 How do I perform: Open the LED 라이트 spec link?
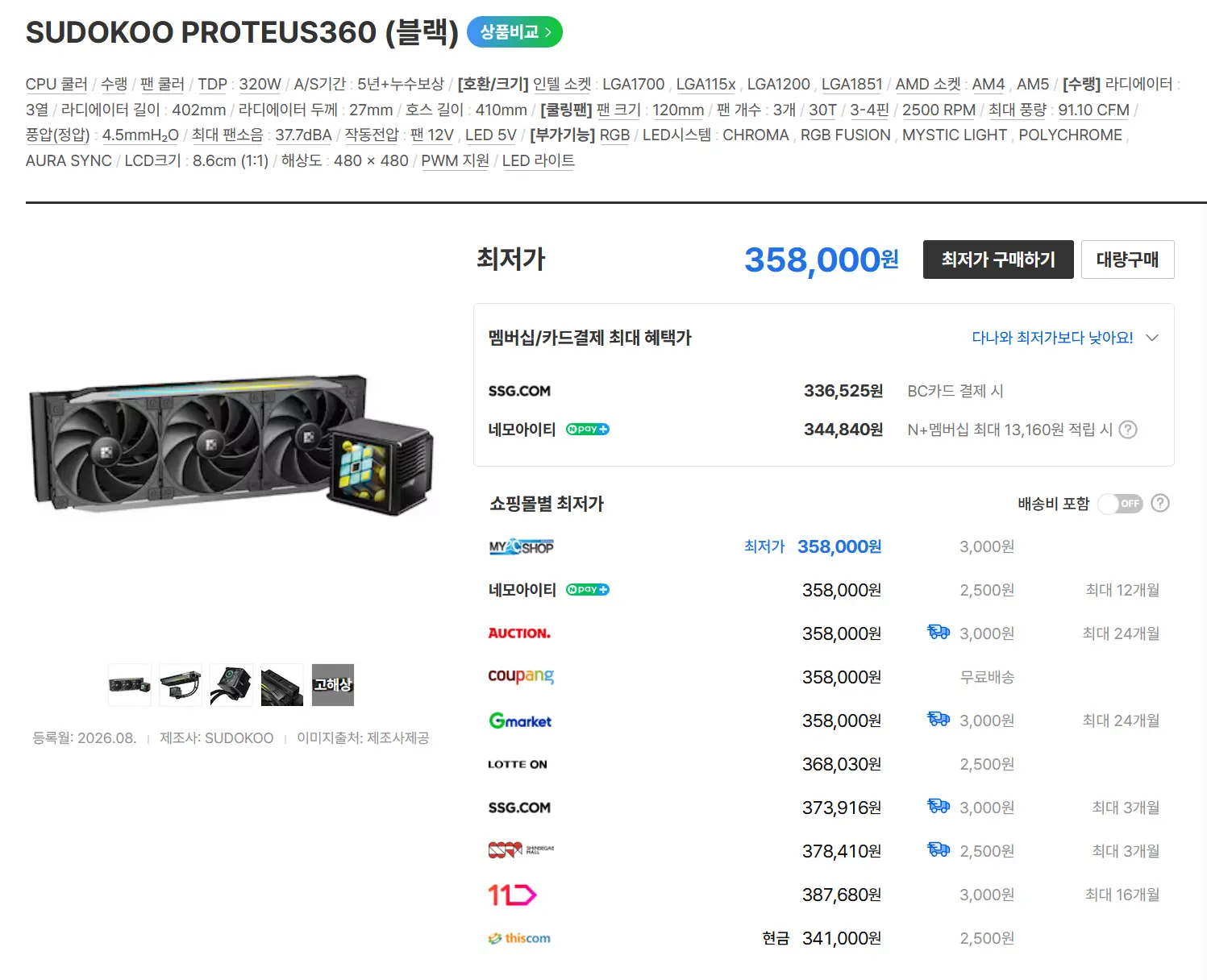click(539, 161)
